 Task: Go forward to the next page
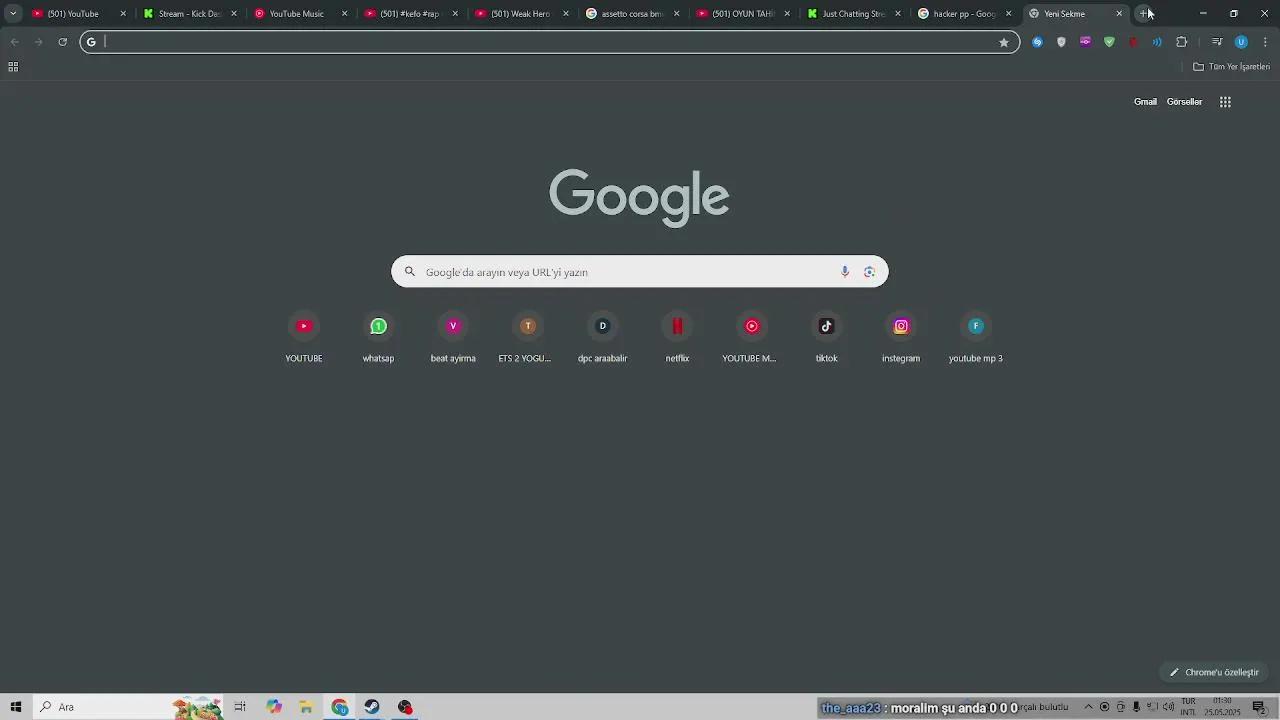tap(38, 42)
